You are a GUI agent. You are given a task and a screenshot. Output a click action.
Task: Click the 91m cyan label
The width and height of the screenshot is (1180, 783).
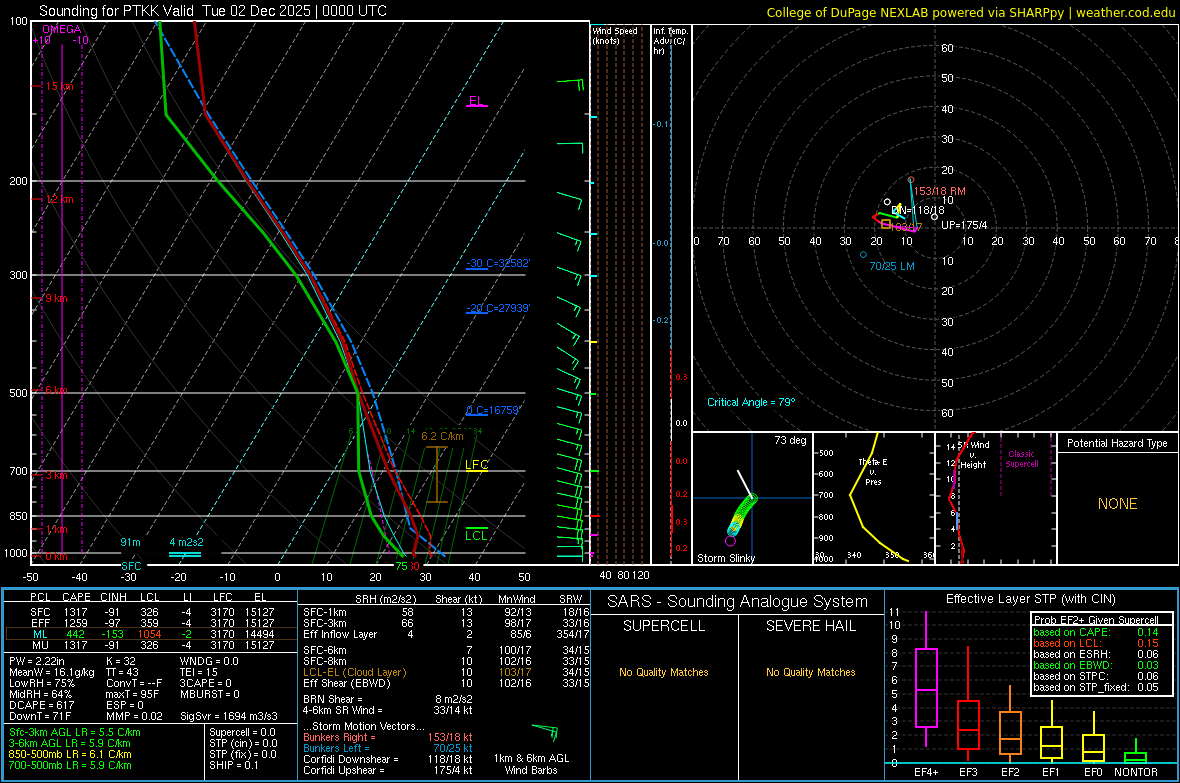click(130, 542)
